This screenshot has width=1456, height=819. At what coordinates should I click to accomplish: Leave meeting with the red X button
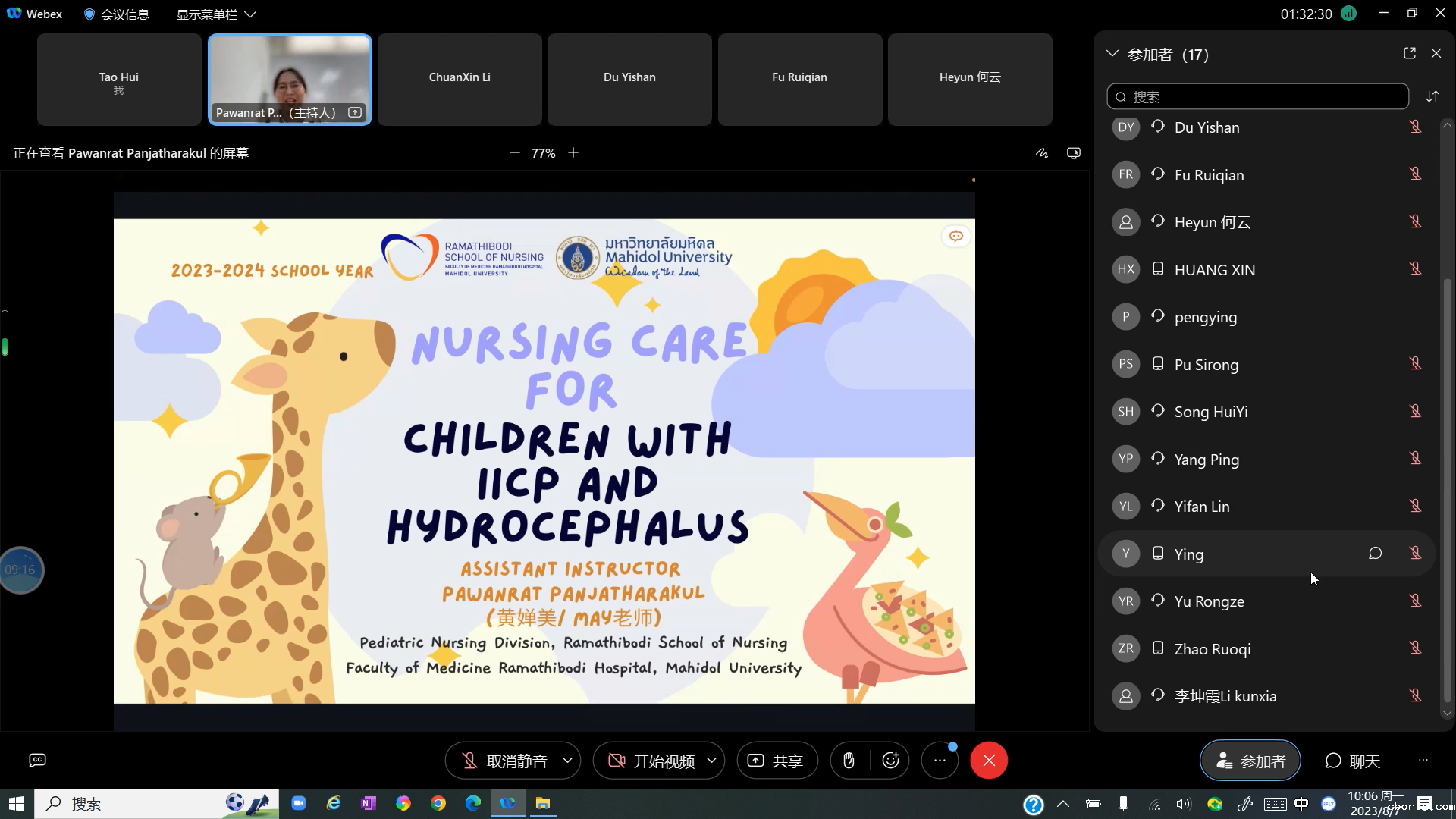point(988,761)
